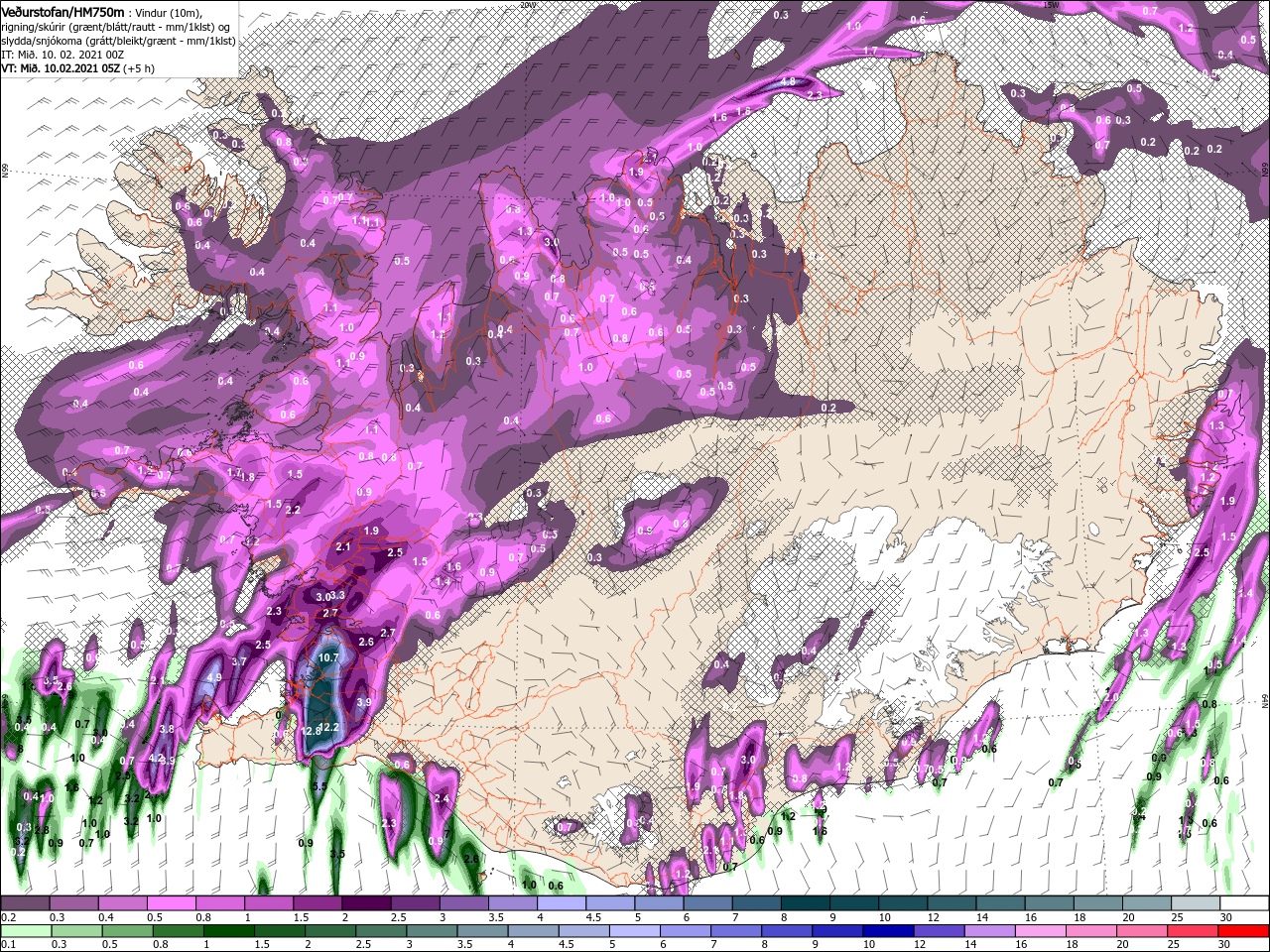Select lower legend swatch labeled 0.3
The image size is (1270, 952).
tap(76, 930)
